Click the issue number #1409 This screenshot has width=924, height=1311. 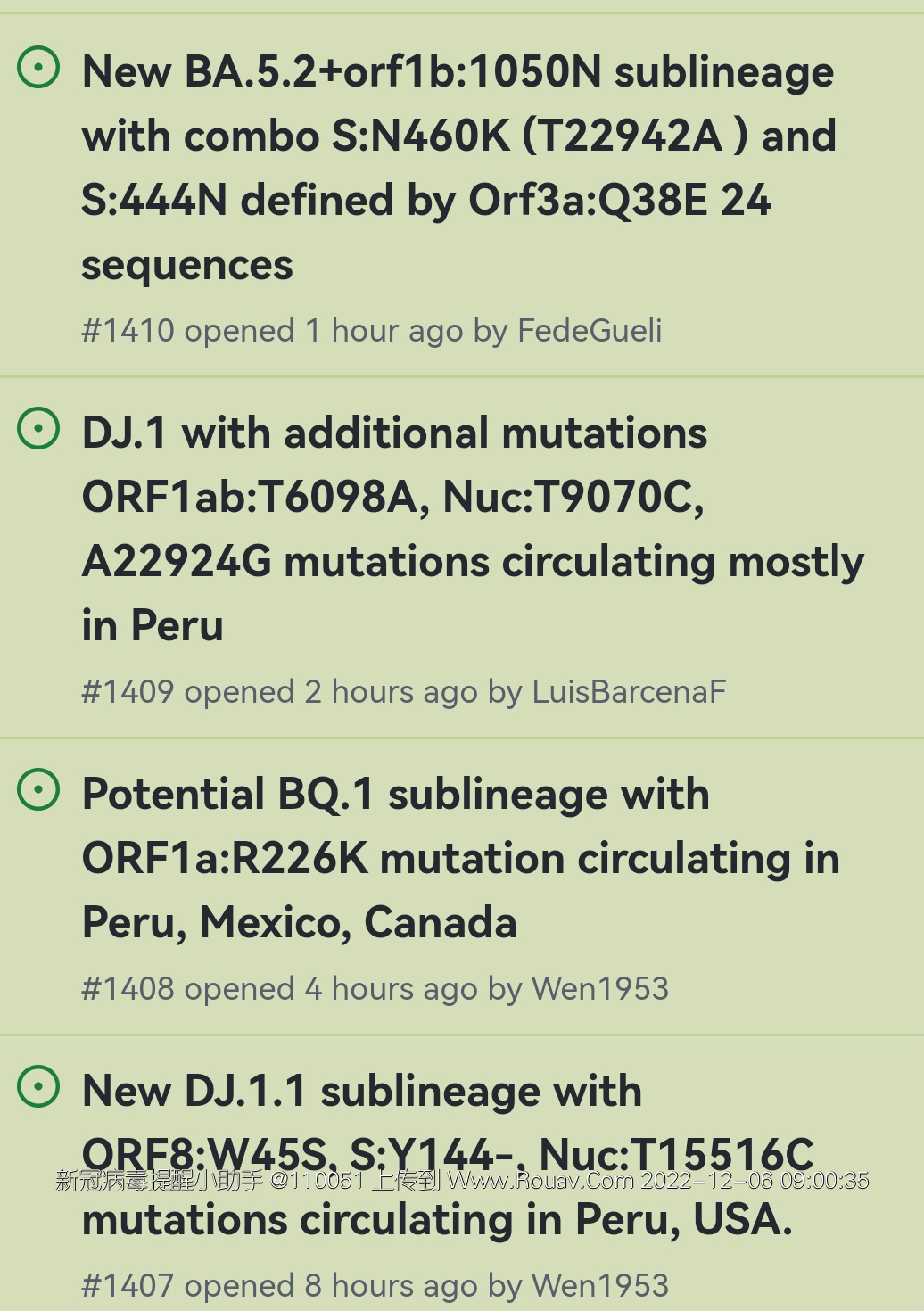point(128,692)
